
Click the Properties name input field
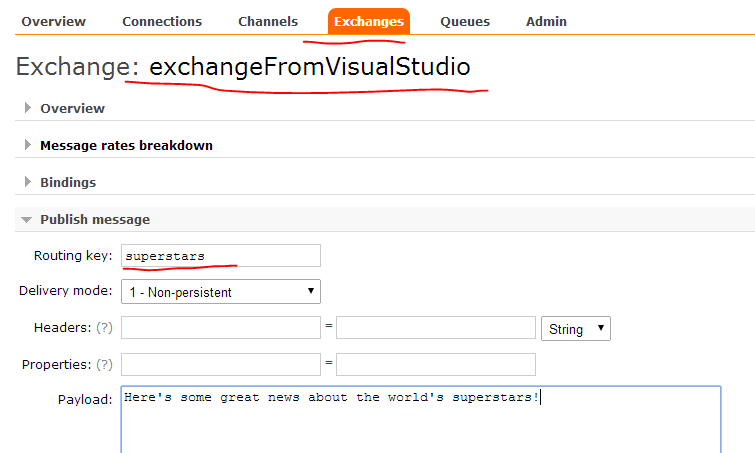click(x=220, y=364)
